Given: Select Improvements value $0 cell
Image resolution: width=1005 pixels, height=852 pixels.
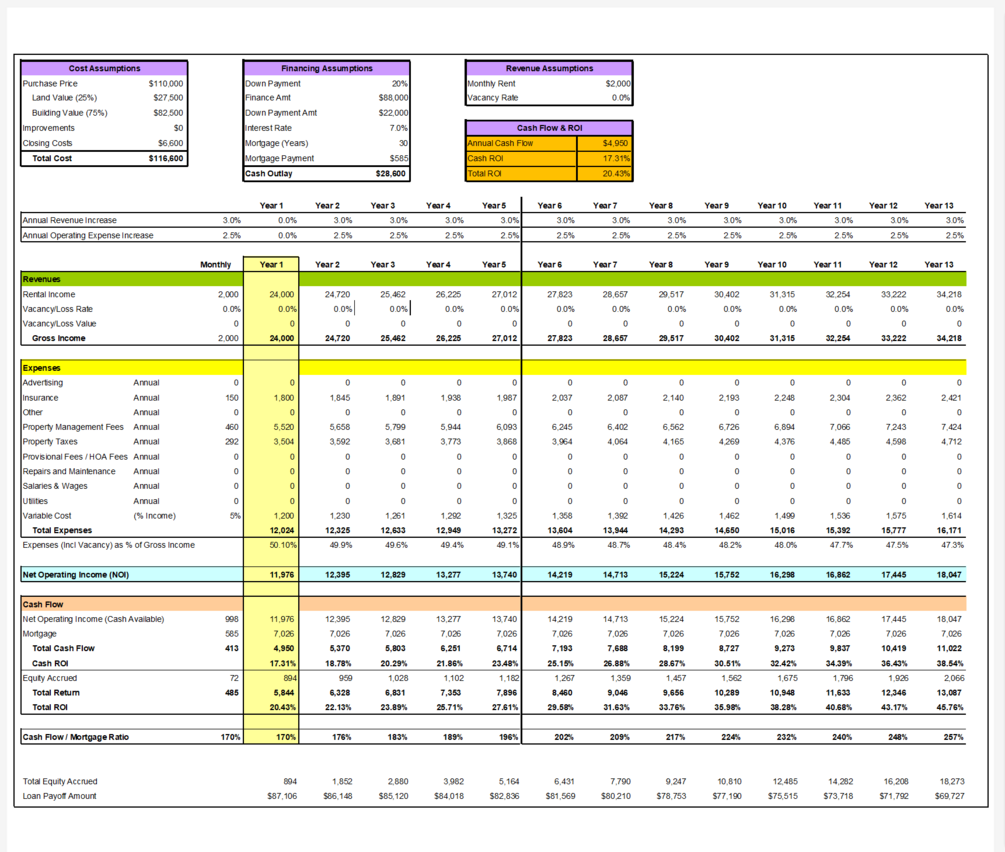Looking at the screenshot, I should [178, 128].
